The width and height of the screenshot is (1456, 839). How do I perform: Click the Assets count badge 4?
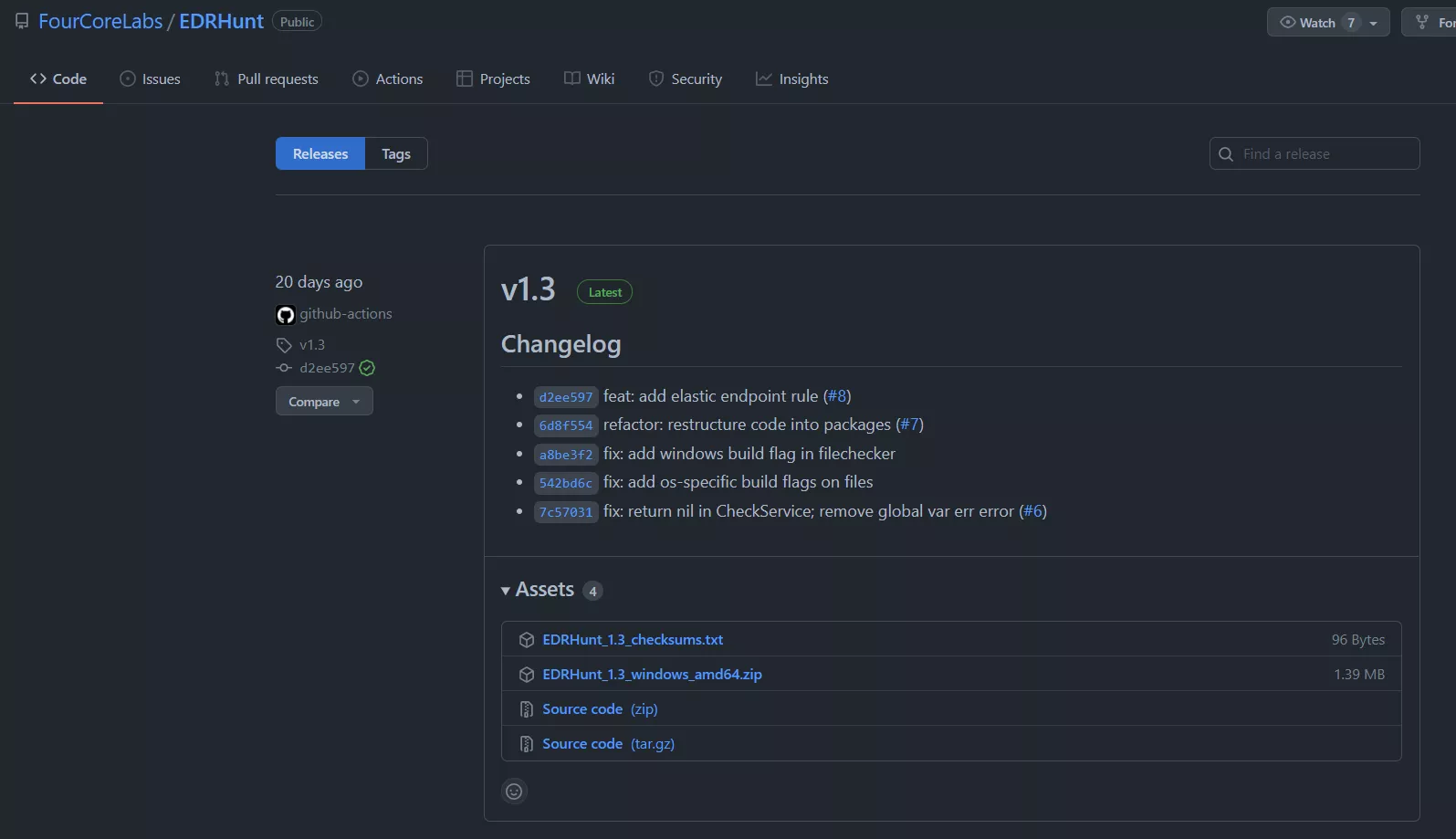point(592,592)
